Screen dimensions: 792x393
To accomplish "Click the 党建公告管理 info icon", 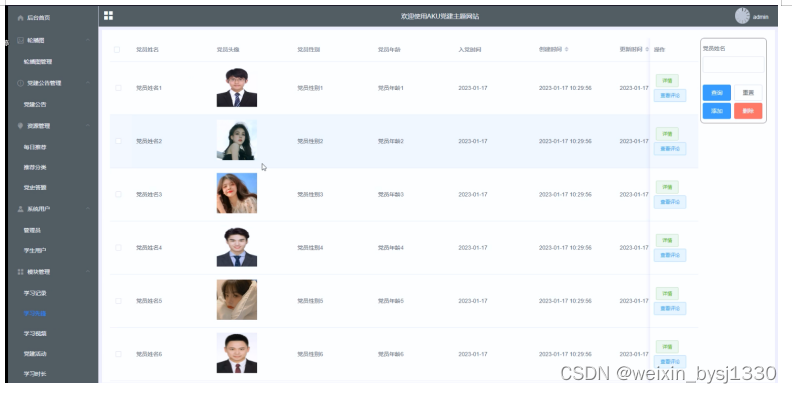I will (20, 83).
